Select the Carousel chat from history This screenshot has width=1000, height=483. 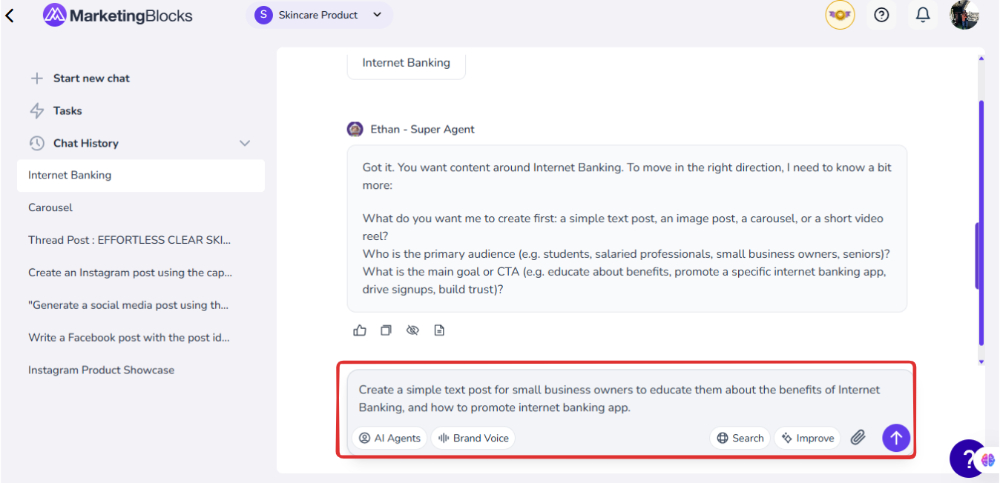tap(50, 208)
